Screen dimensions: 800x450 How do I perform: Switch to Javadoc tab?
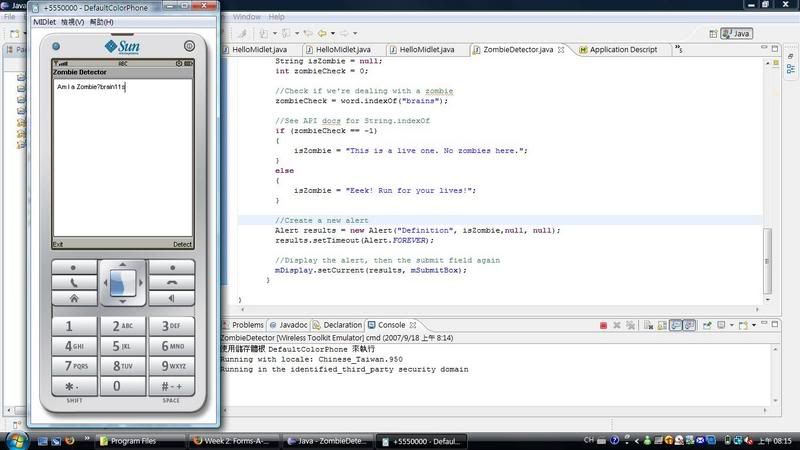(x=289, y=325)
